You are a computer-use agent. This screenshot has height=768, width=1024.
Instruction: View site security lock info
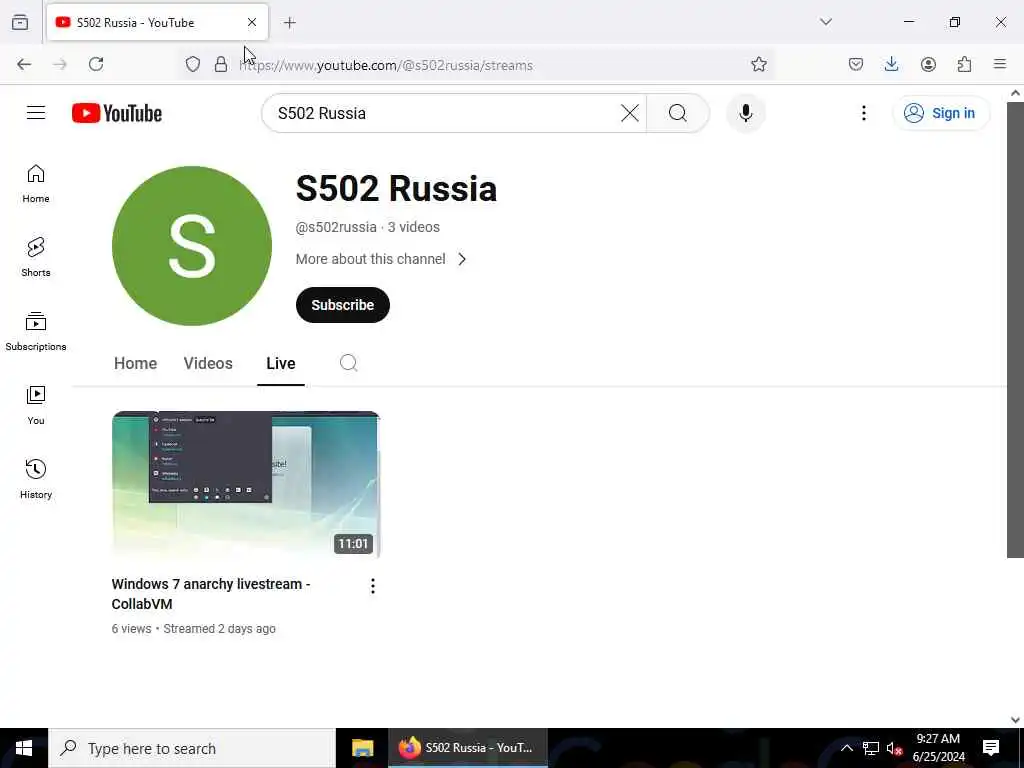[221, 64]
